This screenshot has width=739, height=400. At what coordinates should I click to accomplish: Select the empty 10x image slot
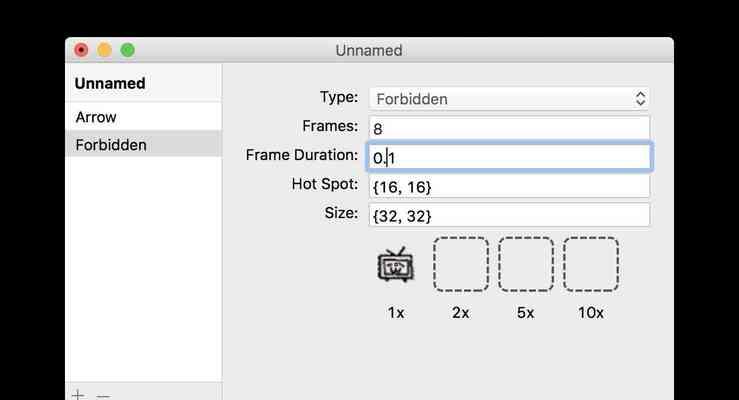pos(591,264)
